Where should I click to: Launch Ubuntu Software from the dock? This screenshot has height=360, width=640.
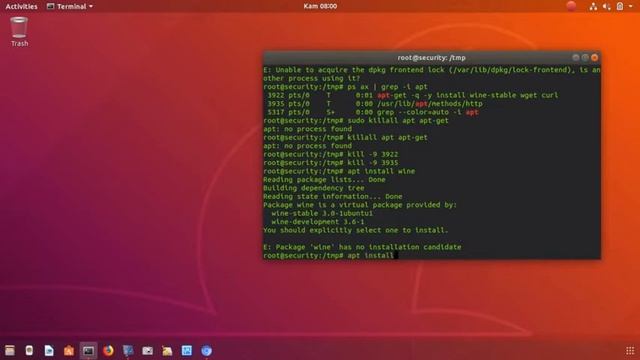tap(69, 350)
